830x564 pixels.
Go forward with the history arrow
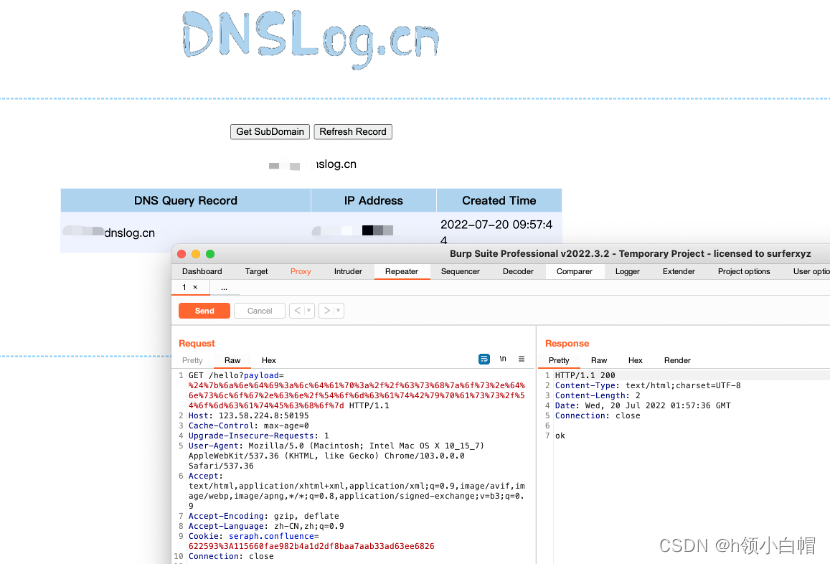click(327, 311)
